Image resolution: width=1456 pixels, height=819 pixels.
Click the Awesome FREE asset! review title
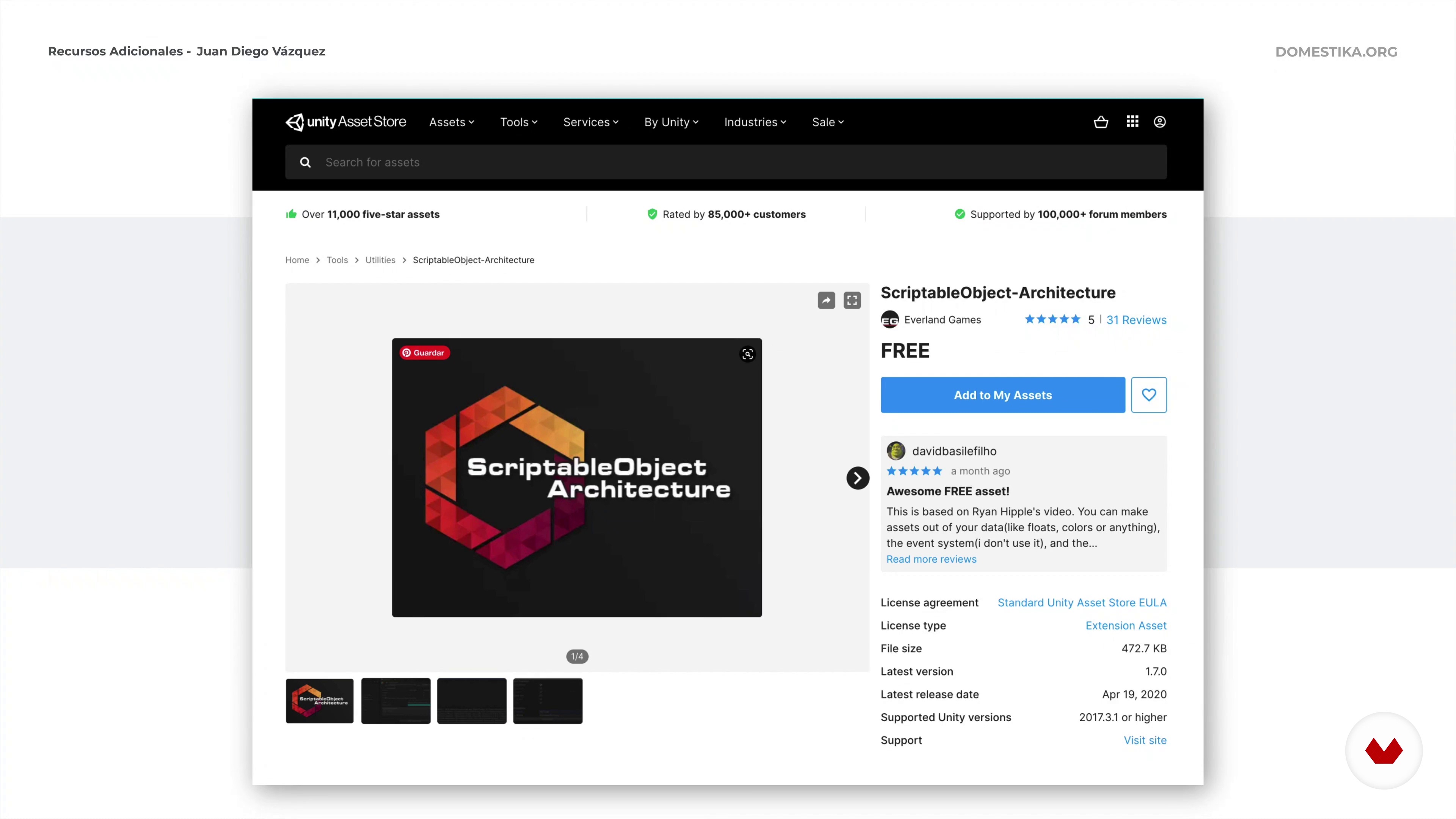948,491
